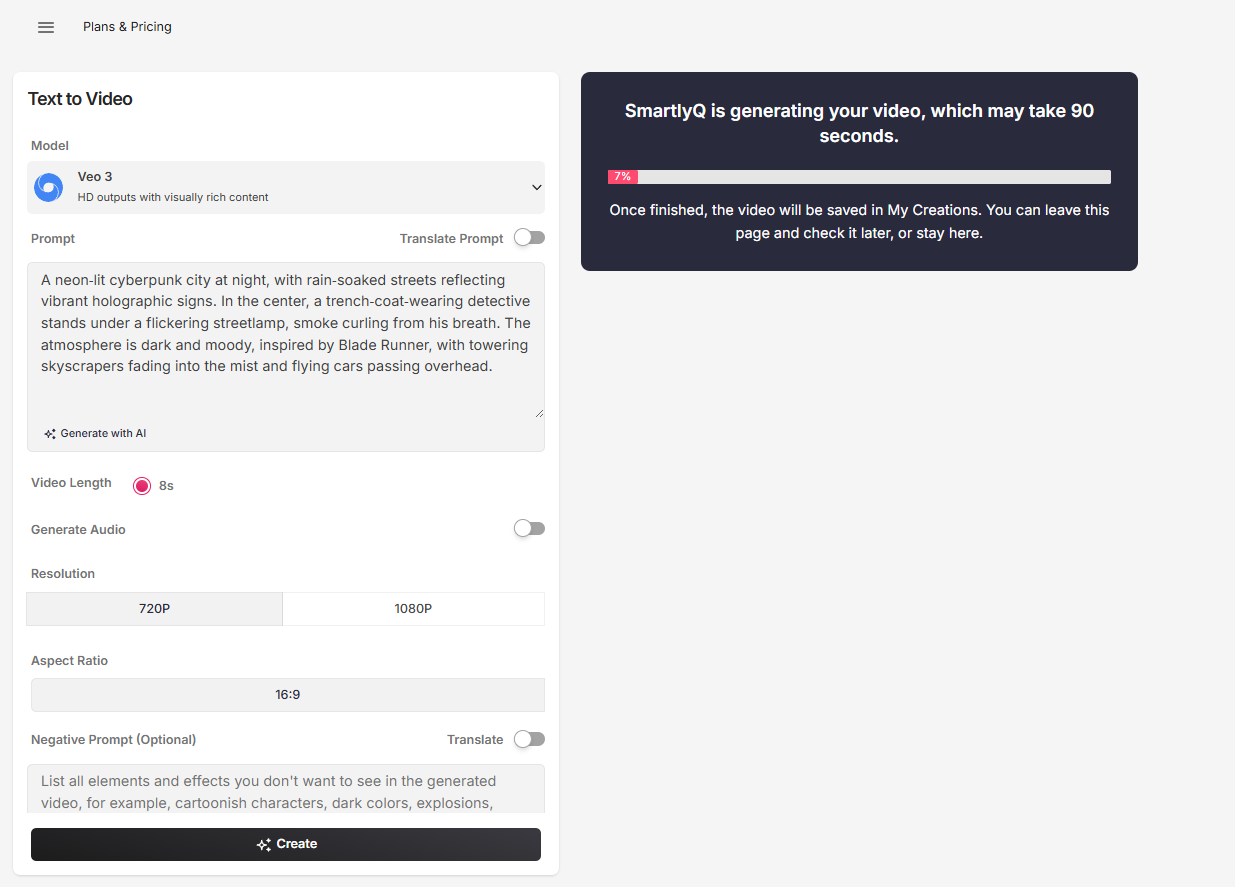Open the 16:9 aspect ratio selector
The height and width of the screenshot is (887, 1235).
(x=288, y=695)
